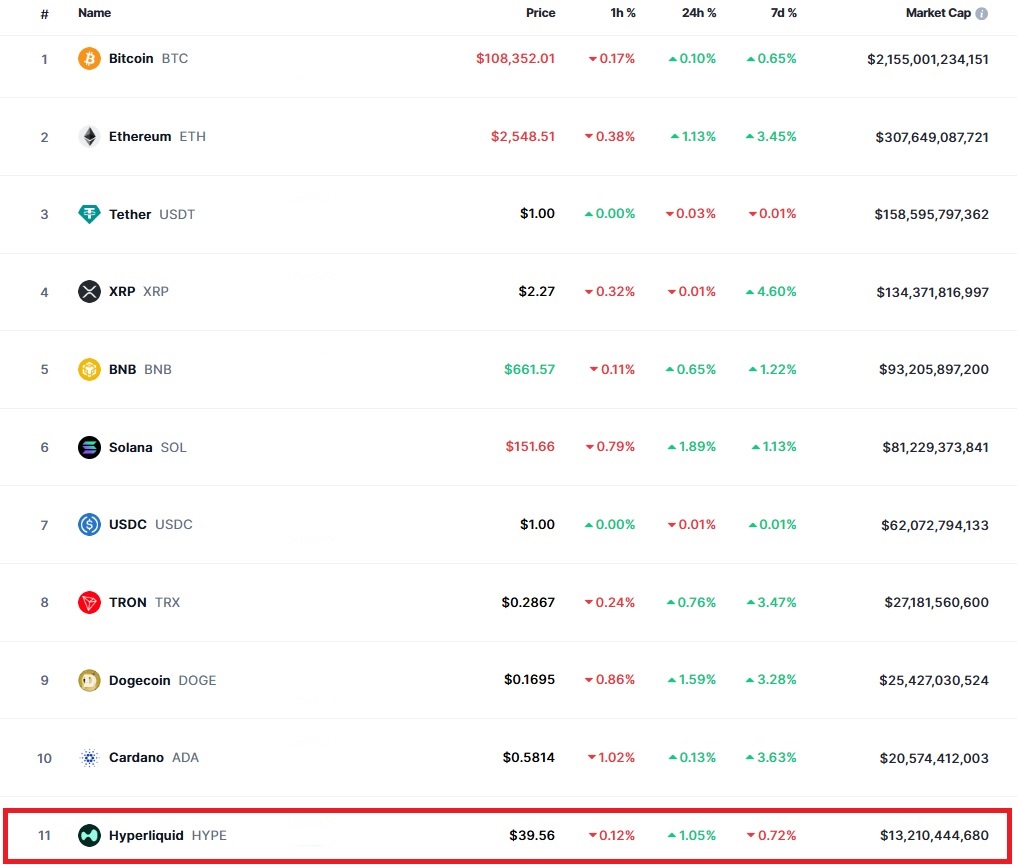This screenshot has width=1017, height=867.
Task: Click BNB market cap $93,205,897,200
Action: click(934, 369)
